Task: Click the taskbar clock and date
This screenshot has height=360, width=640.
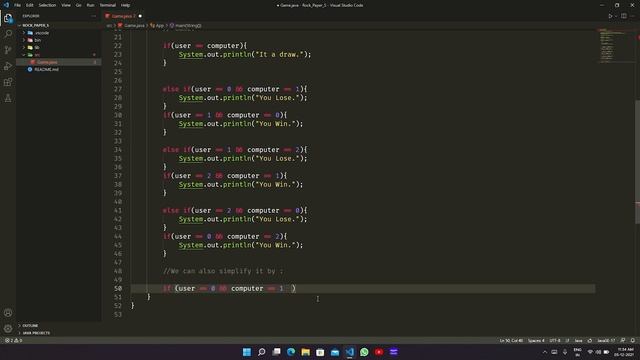Action: coord(624,352)
